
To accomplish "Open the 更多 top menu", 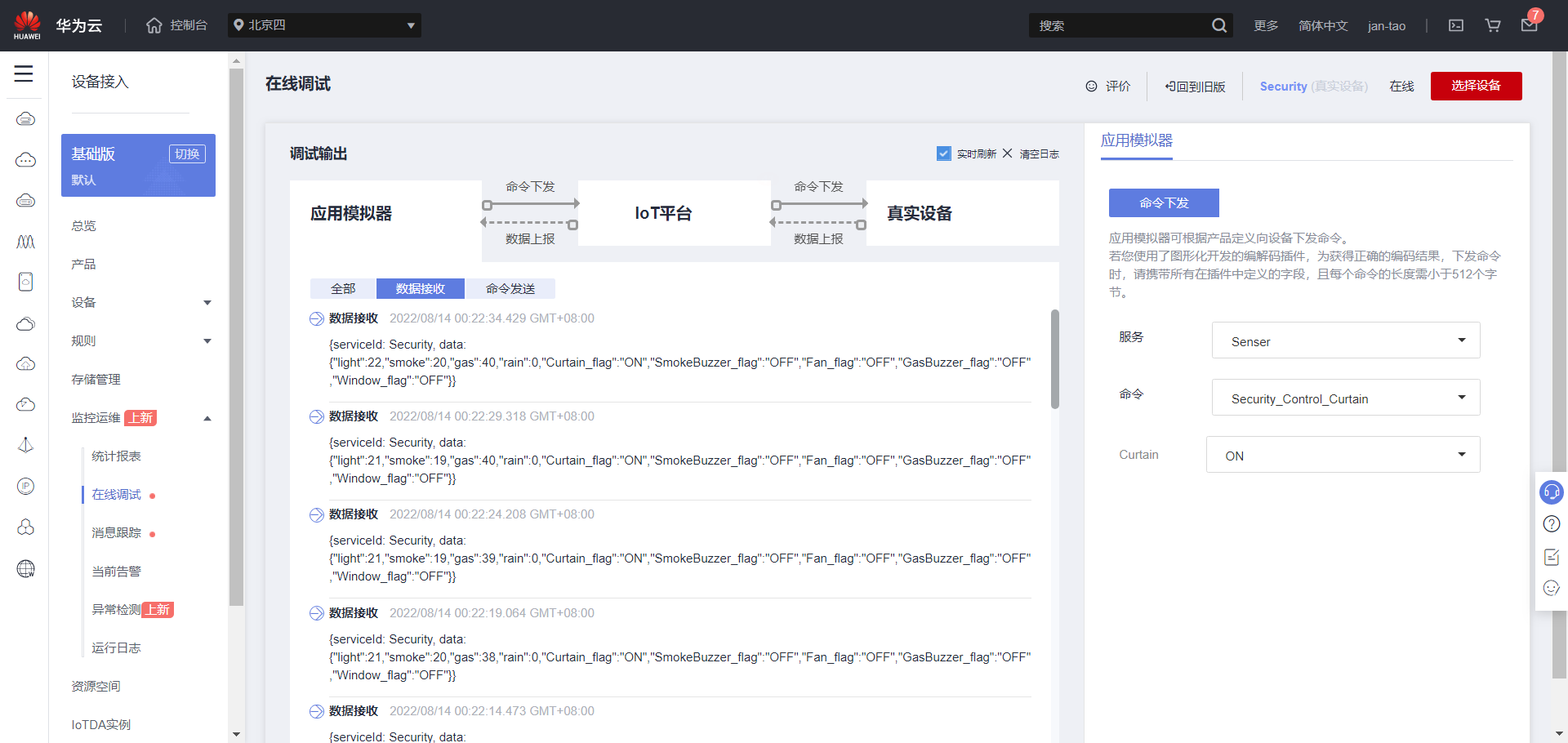I will [1266, 25].
